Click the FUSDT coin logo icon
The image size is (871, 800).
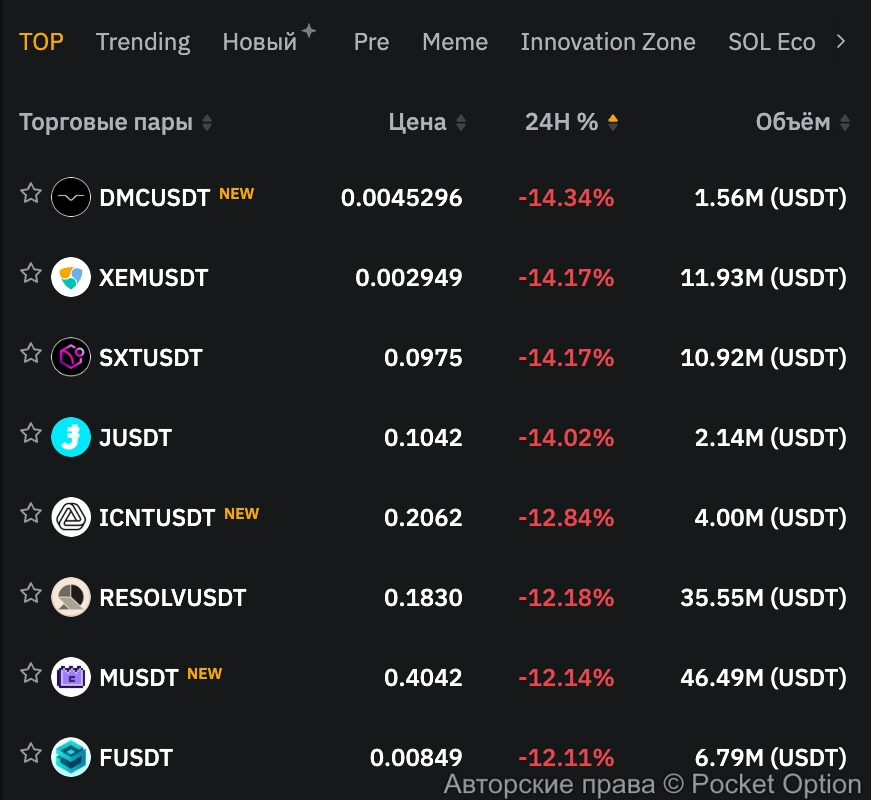[x=71, y=757]
